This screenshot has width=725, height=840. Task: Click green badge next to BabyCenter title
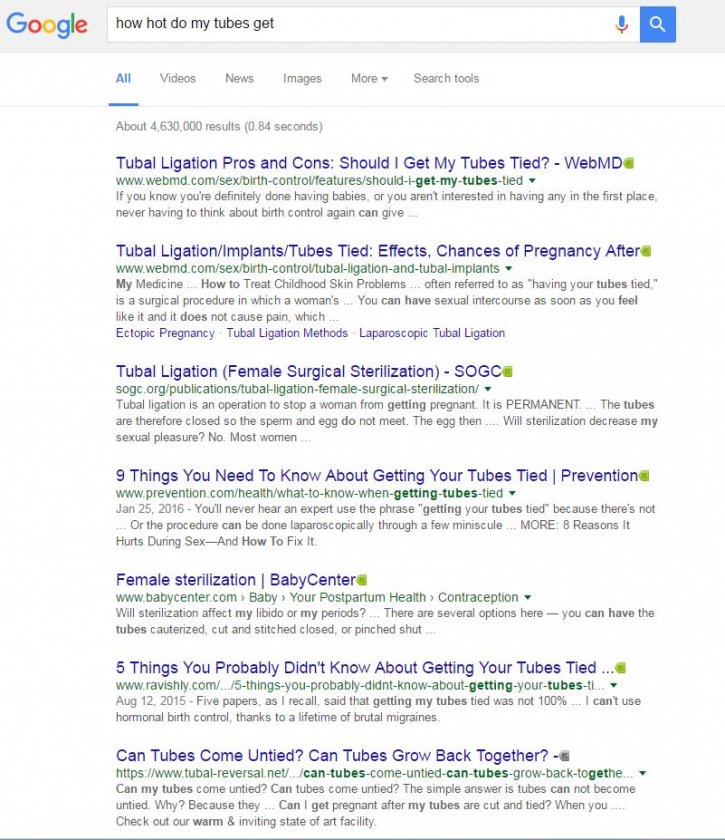coord(362,580)
